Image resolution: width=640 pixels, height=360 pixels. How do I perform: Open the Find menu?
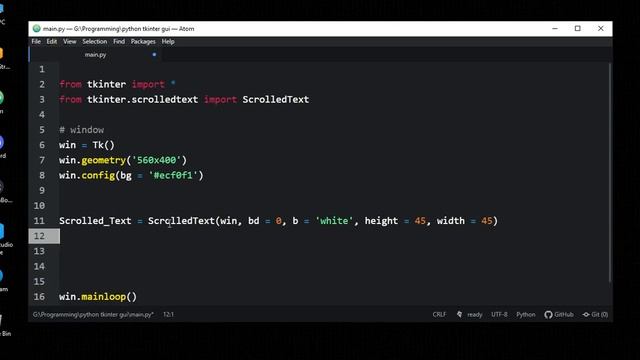pos(119,42)
